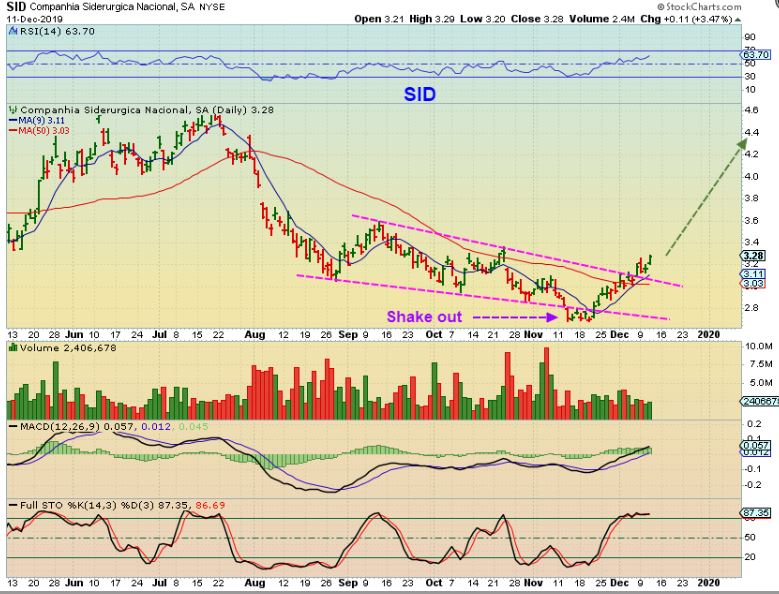Click the Nov label on price panel date axis
The height and width of the screenshot is (594, 779).
(x=533, y=335)
